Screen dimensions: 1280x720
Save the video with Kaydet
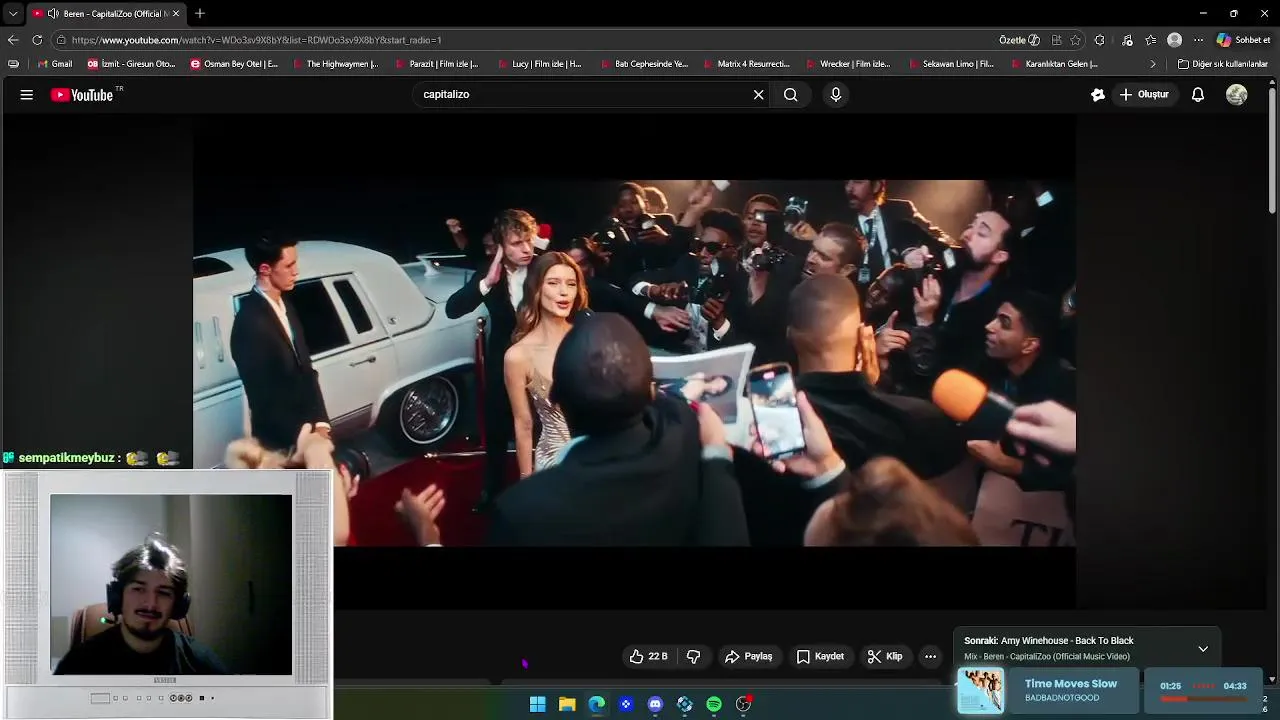(820, 657)
